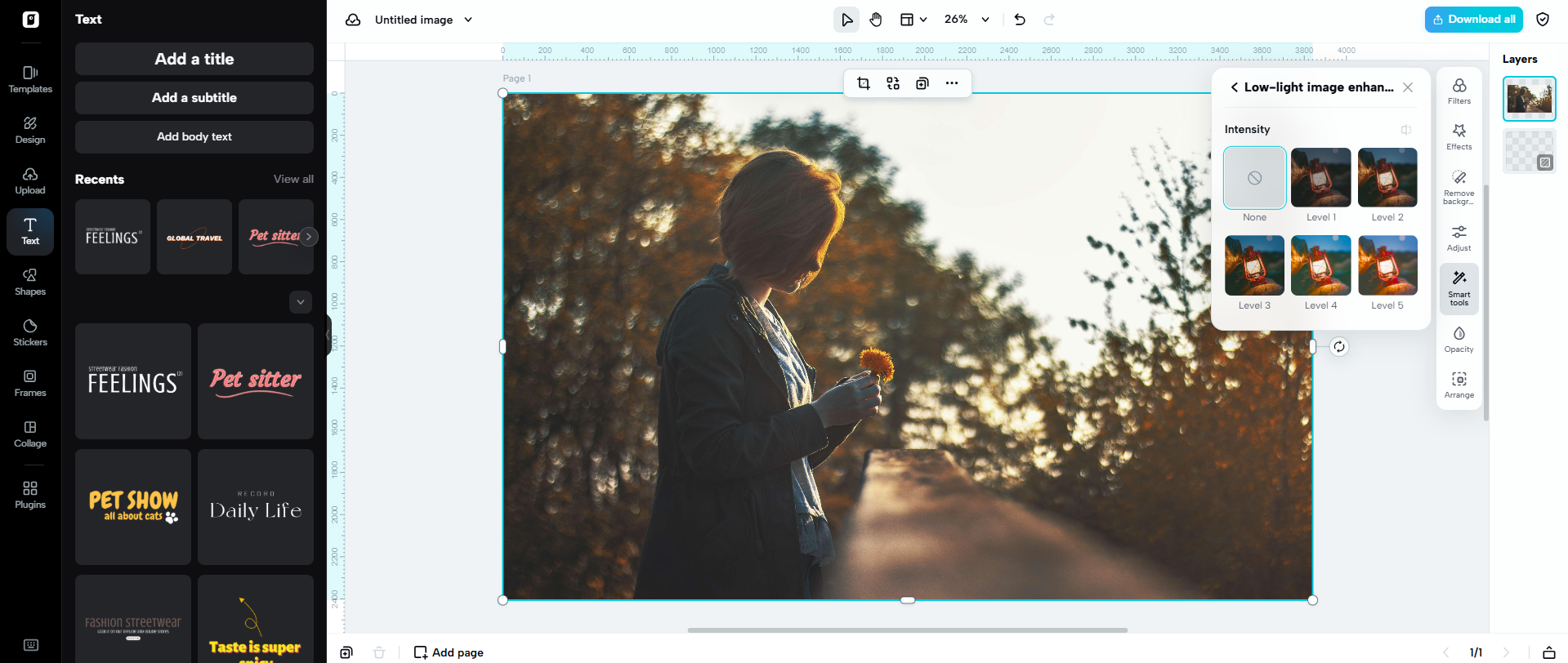Open the Opacity control
Image resolution: width=1568 pixels, height=663 pixels.
1459,339
